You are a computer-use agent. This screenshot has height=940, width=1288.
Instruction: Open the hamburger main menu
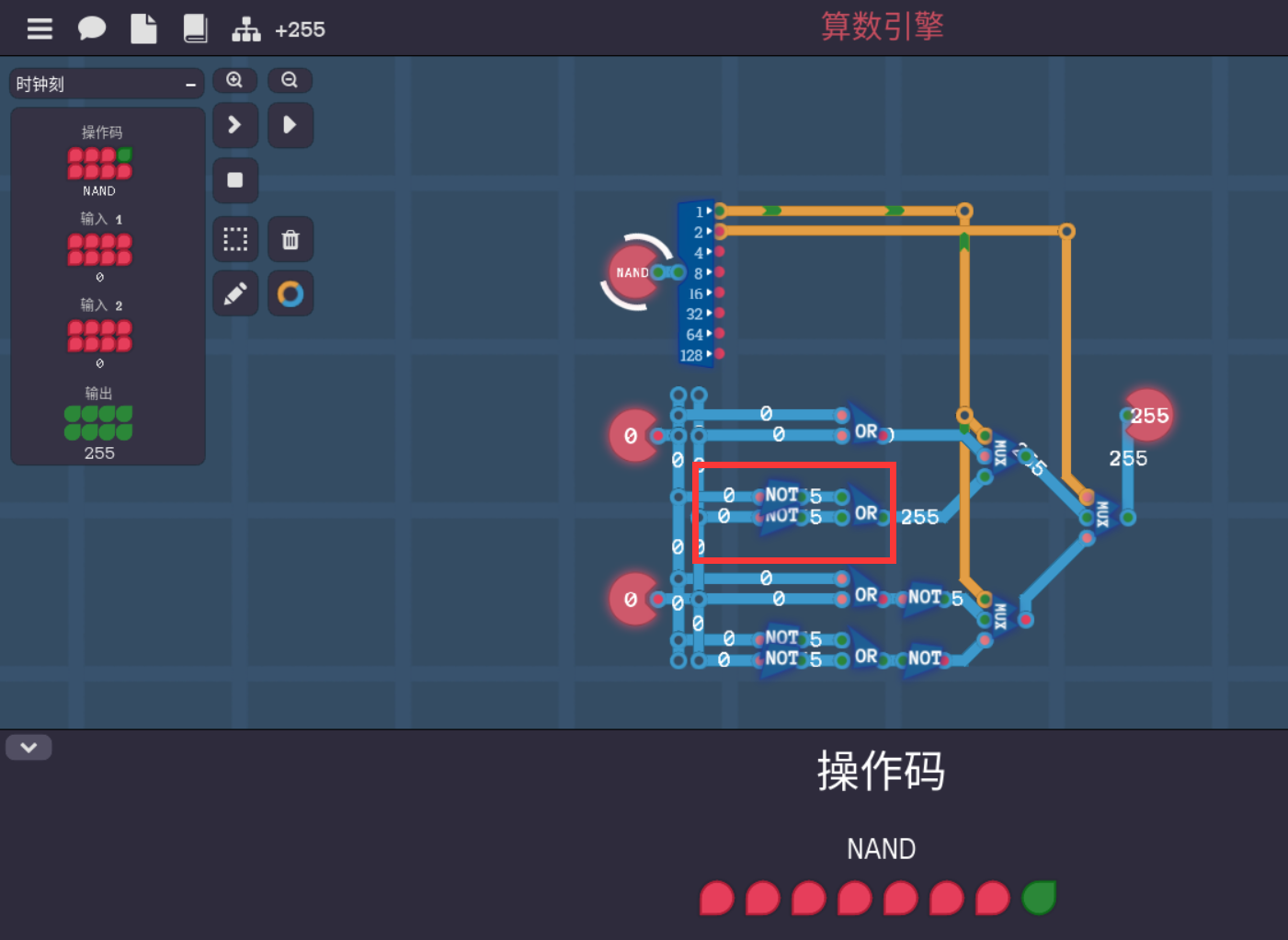40,29
